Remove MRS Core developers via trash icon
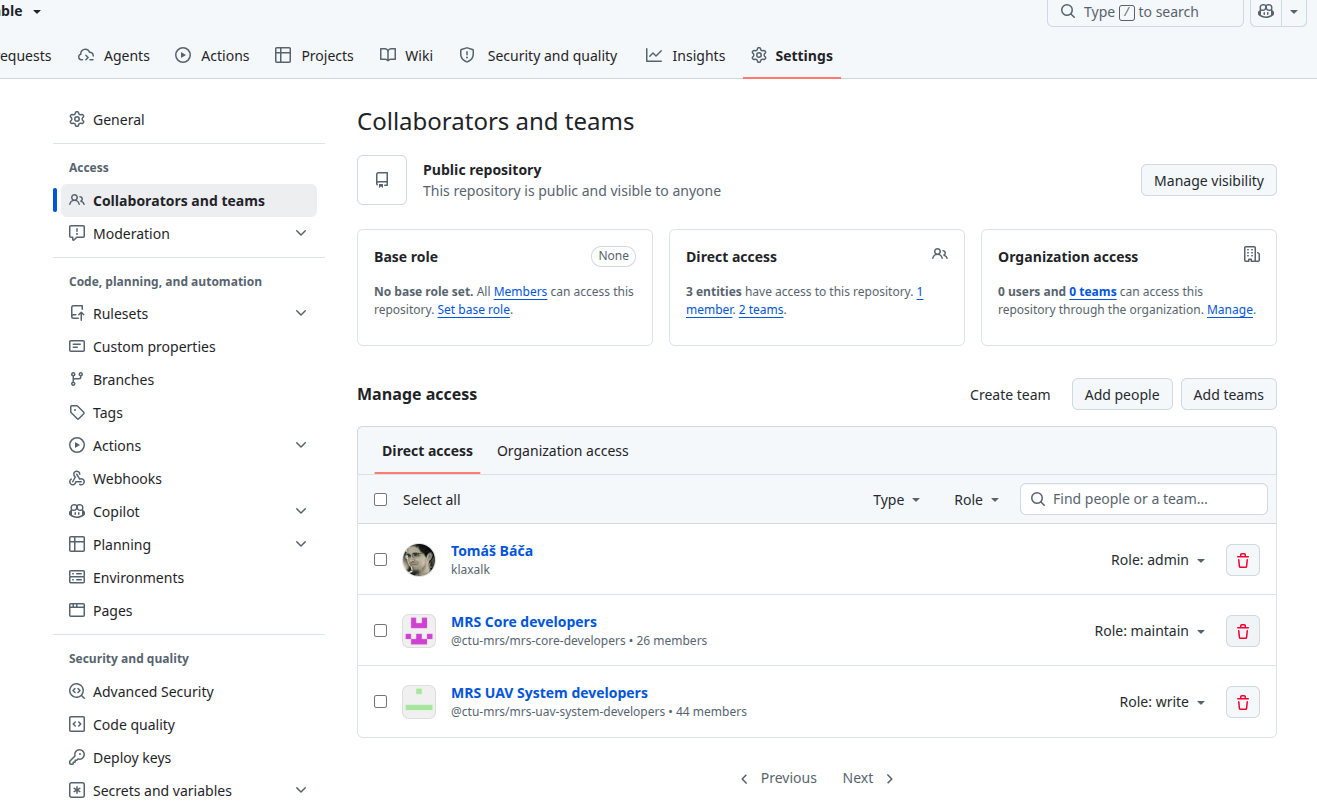The image size is (1317, 810). point(1243,631)
